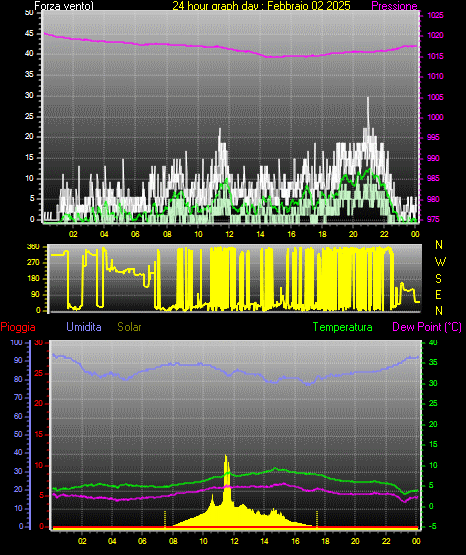The height and width of the screenshot is (555, 466).
Task: Click "45" on the wind speed axis
Action: point(29,34)
